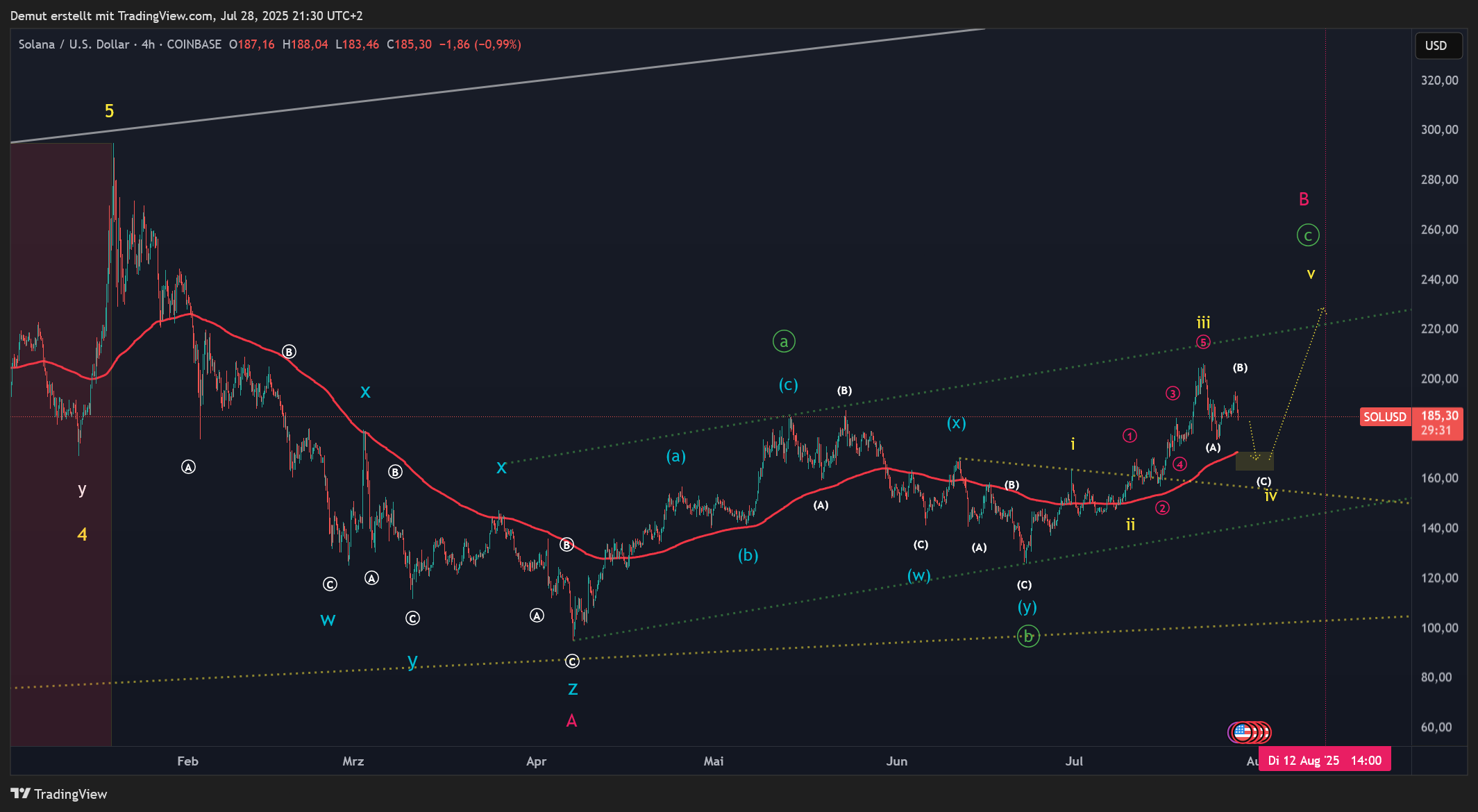Select the small yellow target box near iv
The height and width of the screenshot is (812, 1478).
[x=1254, y=461]
